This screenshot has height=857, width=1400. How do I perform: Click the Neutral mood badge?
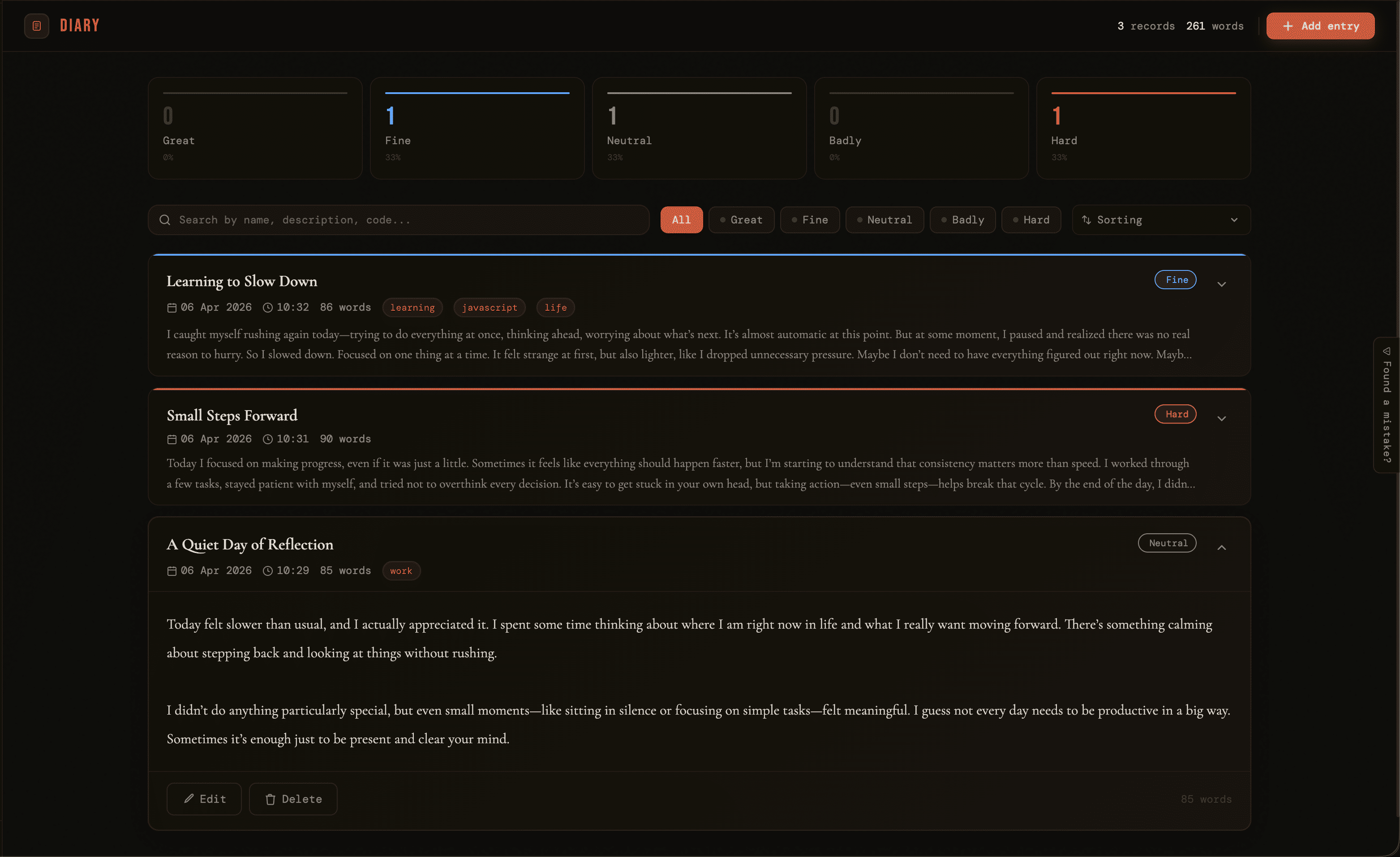(x=1167, y=543)
